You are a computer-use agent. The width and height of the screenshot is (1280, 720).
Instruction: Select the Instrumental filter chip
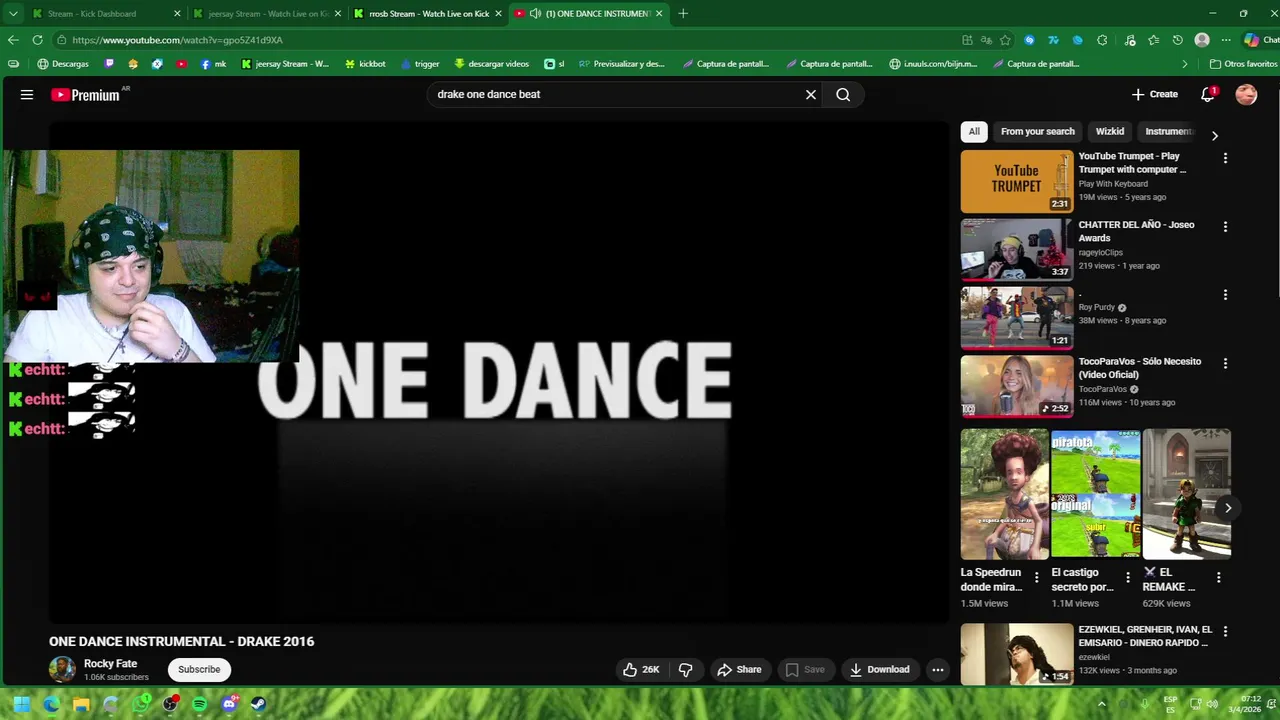click(x=1168, y=131)
